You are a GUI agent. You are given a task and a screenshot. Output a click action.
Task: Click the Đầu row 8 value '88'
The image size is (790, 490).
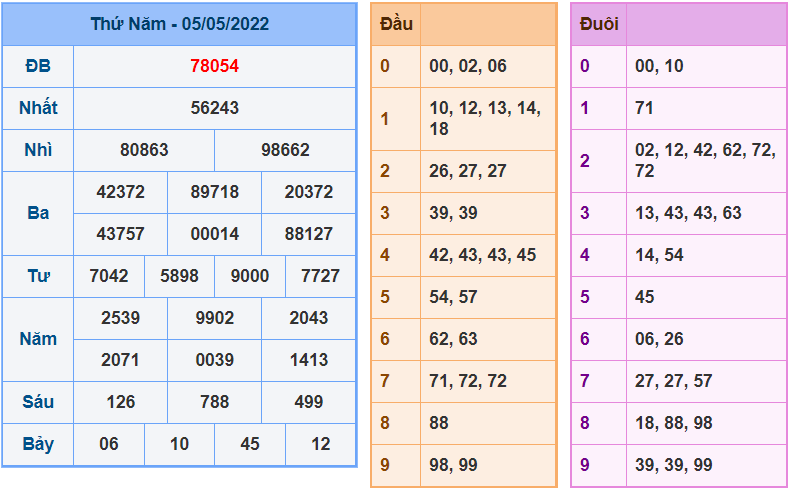pyautogui.click(x=439, y=423)
